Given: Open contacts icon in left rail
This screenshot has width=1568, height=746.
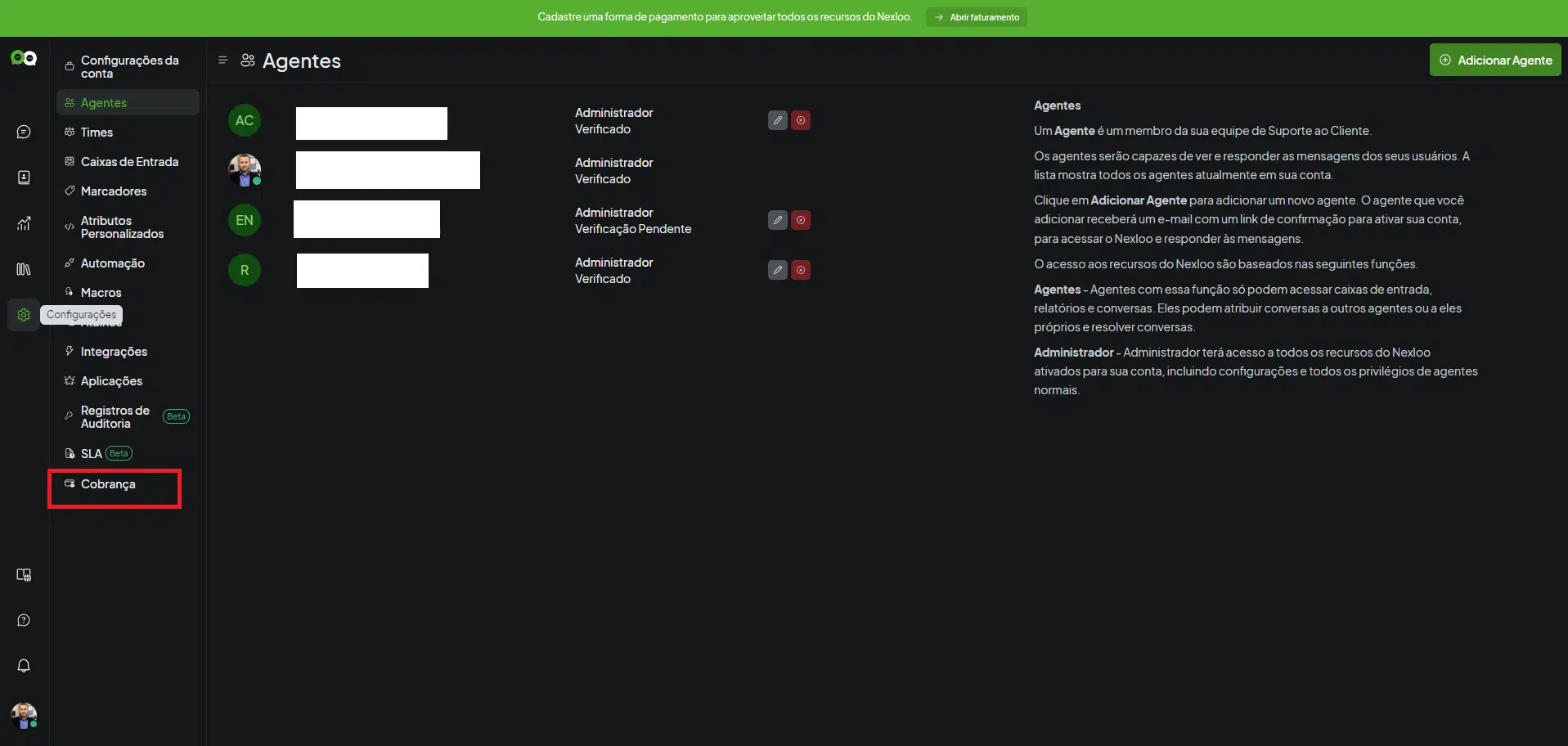Looking at the screenshot, I should point(24,178).
